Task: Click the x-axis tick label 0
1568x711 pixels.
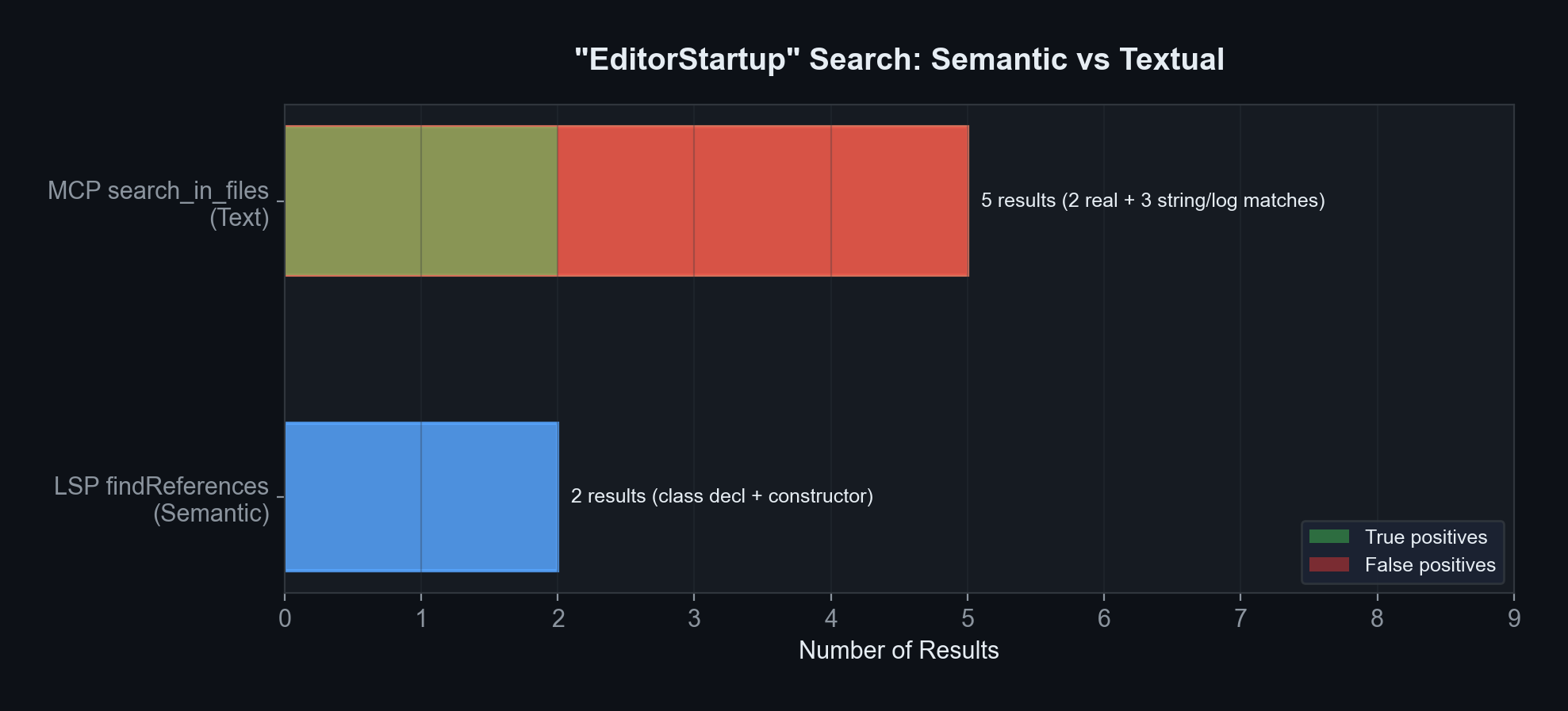Action: tap(285, 619)
